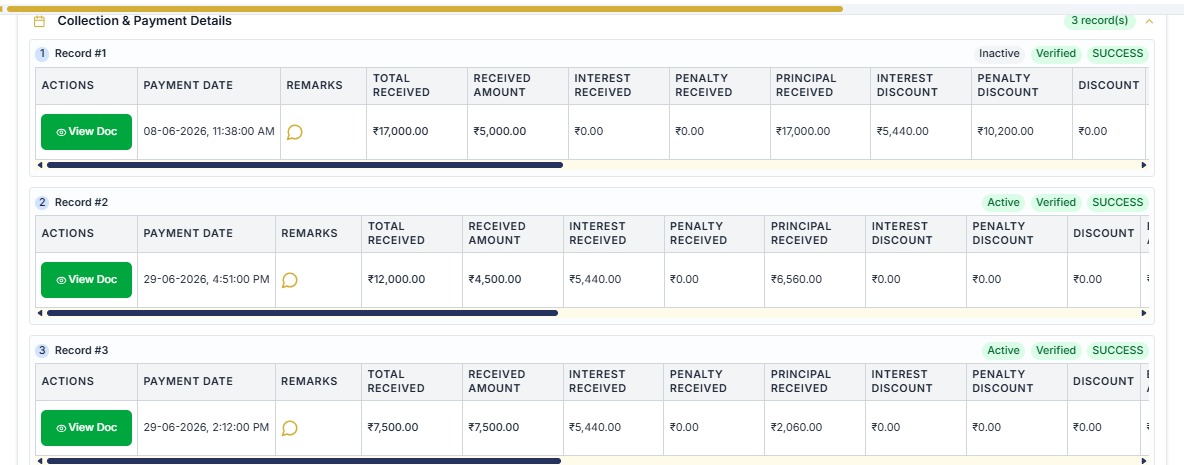Click the calendar icon beside Collection & Payment Details

pyautogui.click(x=40, y=21)
